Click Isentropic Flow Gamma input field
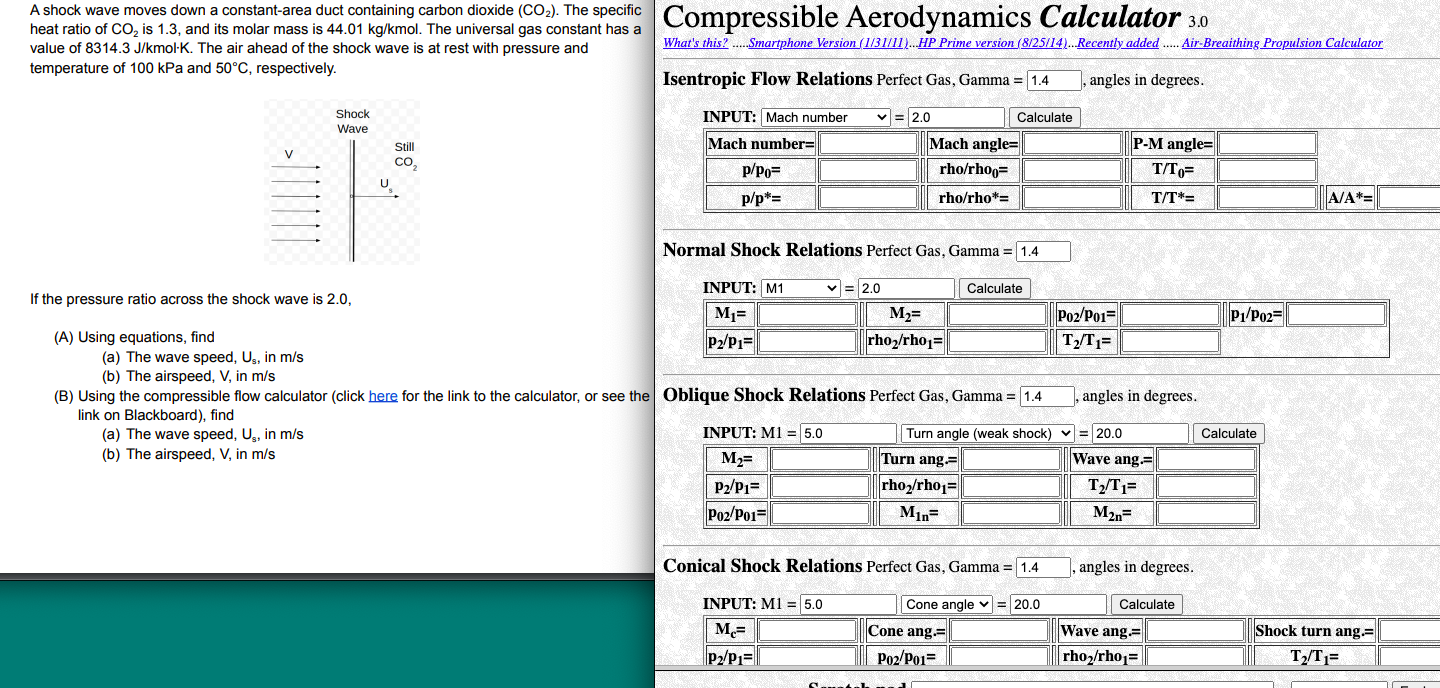Image resolution: width=1440 pixels, height=688 pixels. pos(1054,81)
